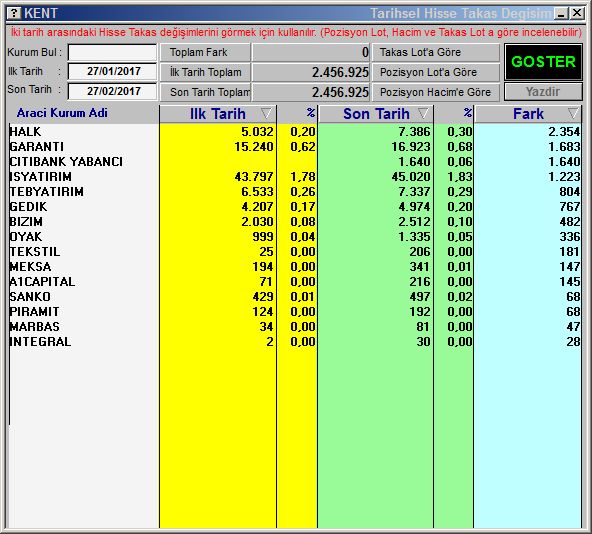The height and width of the screenshot is (534, 592).
Task: Click Son Tarih value 7.386
Action: [x=415, y=132]
